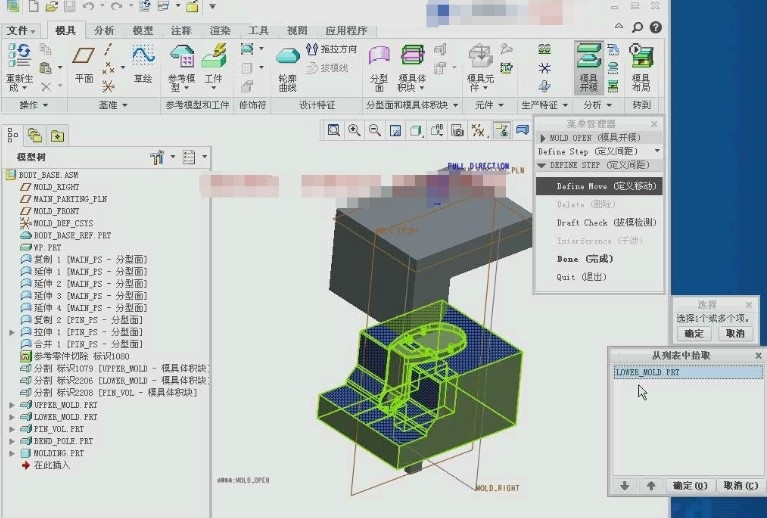Click 确定 in the 选择 dialog
This screenshot has width=767, height=518.
[694, 334]
